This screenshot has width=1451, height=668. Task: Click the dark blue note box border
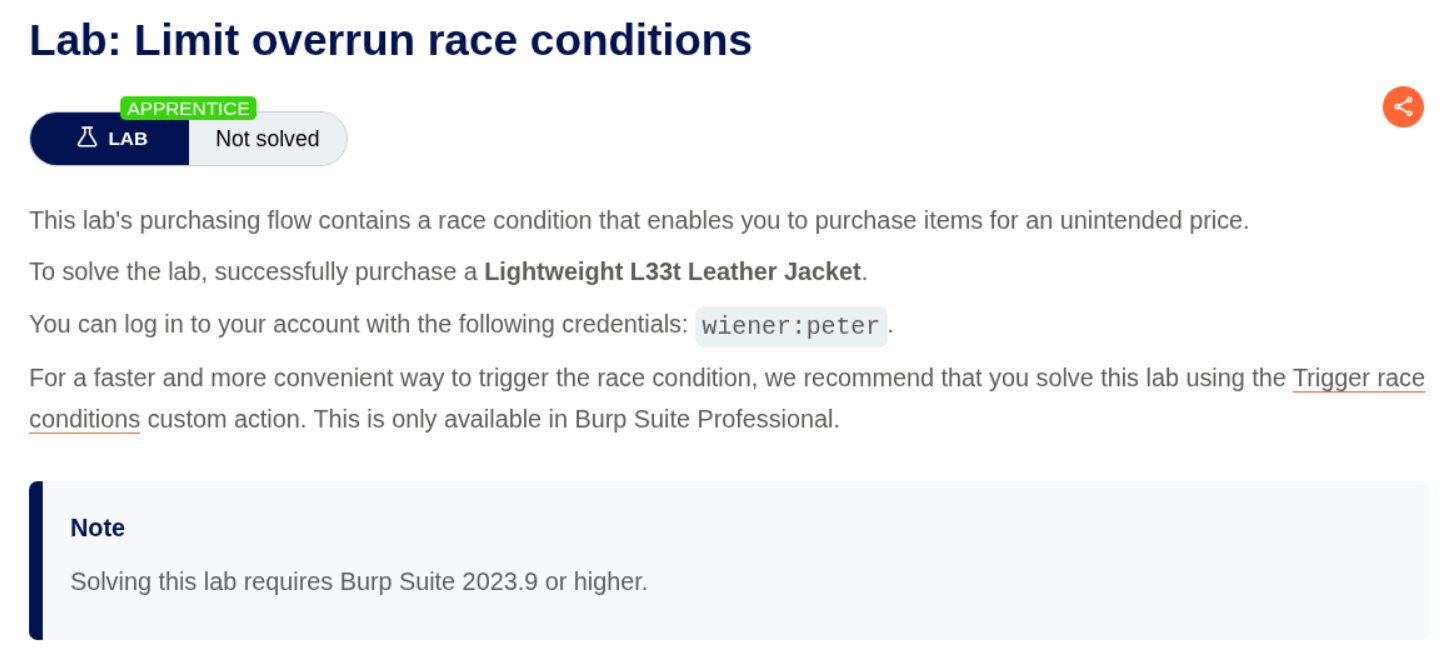coord(36,560)
